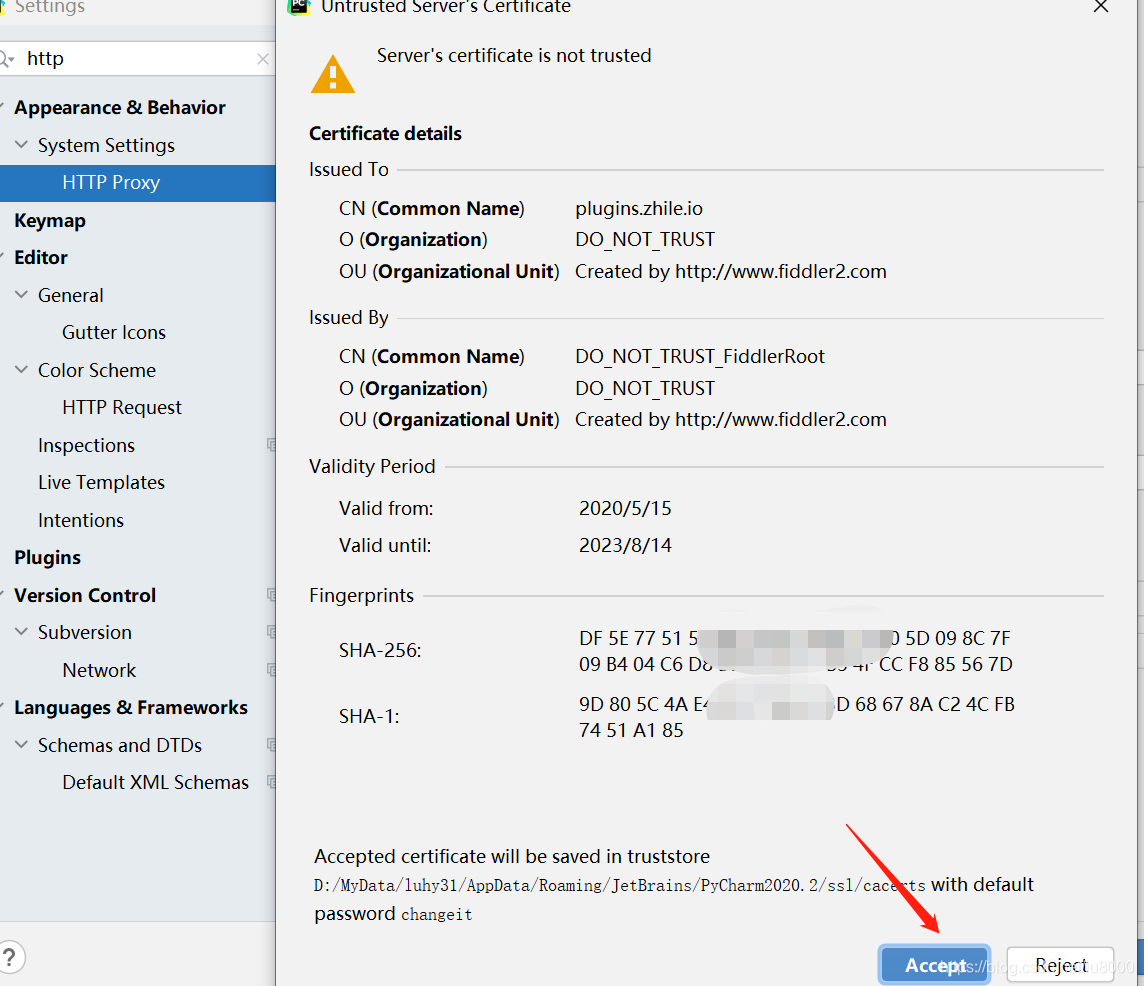Click the Valid until date 2023/8/14
This screenshot has height=986, width=1144.
[x=625, y=545]
